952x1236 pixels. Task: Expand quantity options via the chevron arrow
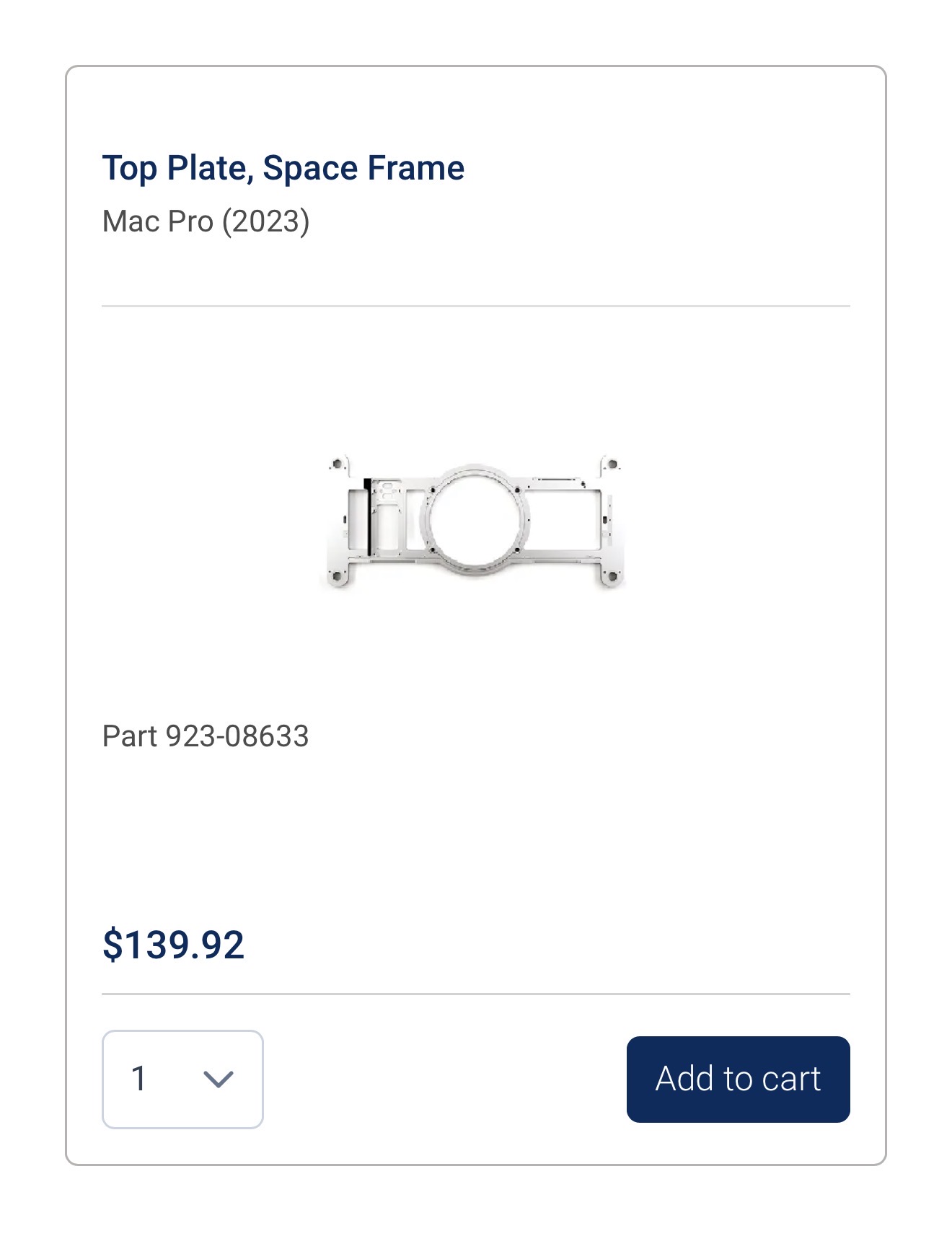click(218, 1079)
